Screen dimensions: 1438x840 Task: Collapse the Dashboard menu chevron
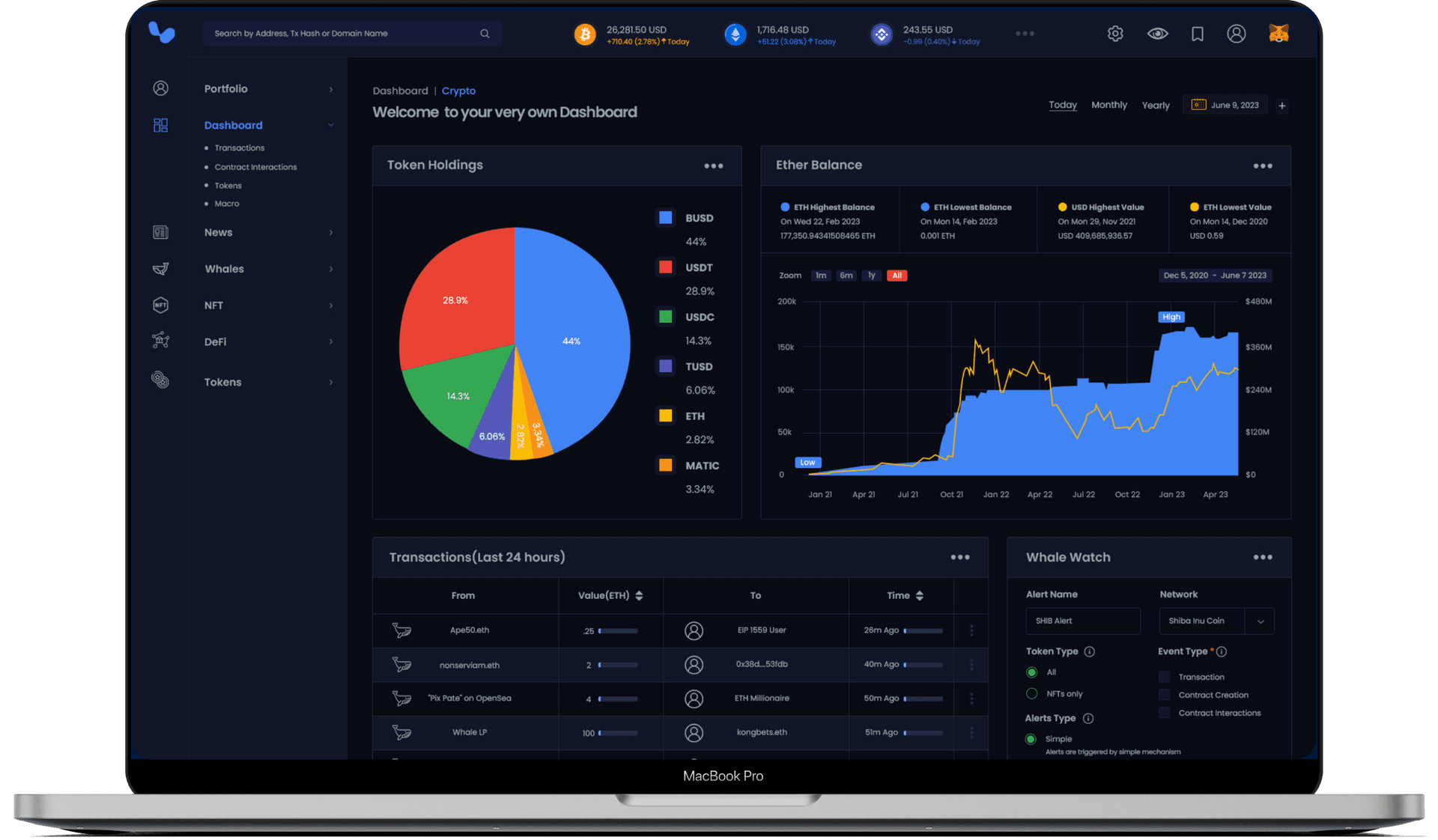point(330,125)
